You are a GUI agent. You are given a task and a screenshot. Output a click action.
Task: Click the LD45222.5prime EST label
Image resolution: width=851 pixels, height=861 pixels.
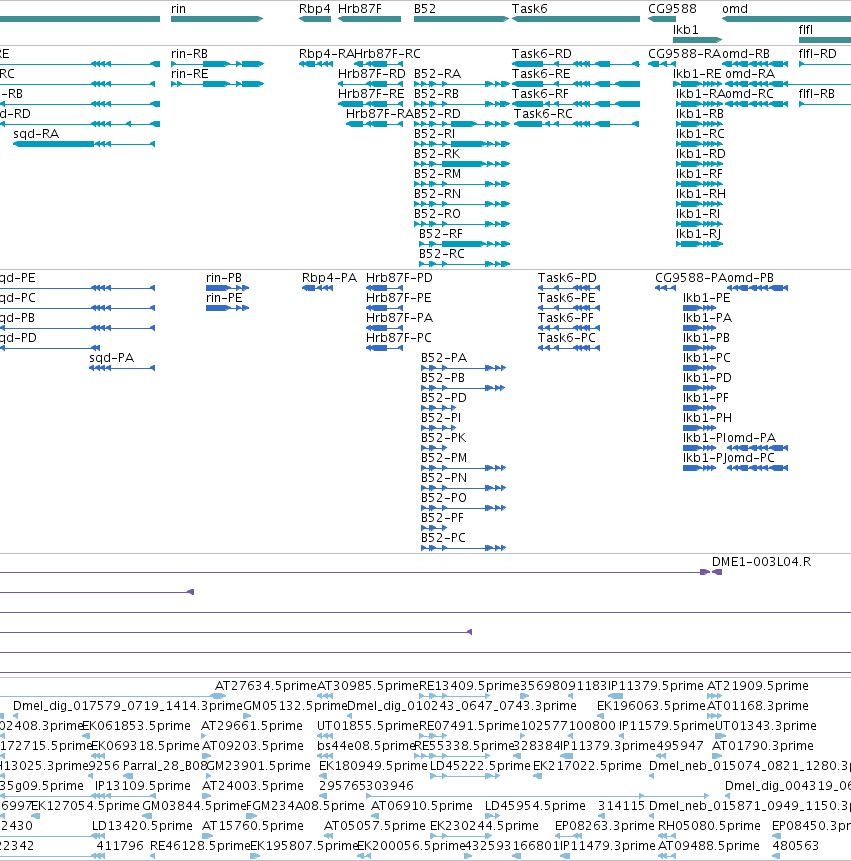[480, 765]
